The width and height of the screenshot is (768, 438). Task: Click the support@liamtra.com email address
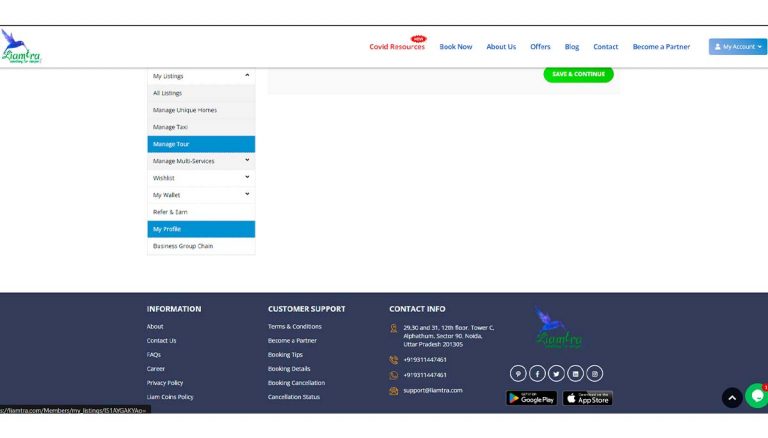(432, 390)
